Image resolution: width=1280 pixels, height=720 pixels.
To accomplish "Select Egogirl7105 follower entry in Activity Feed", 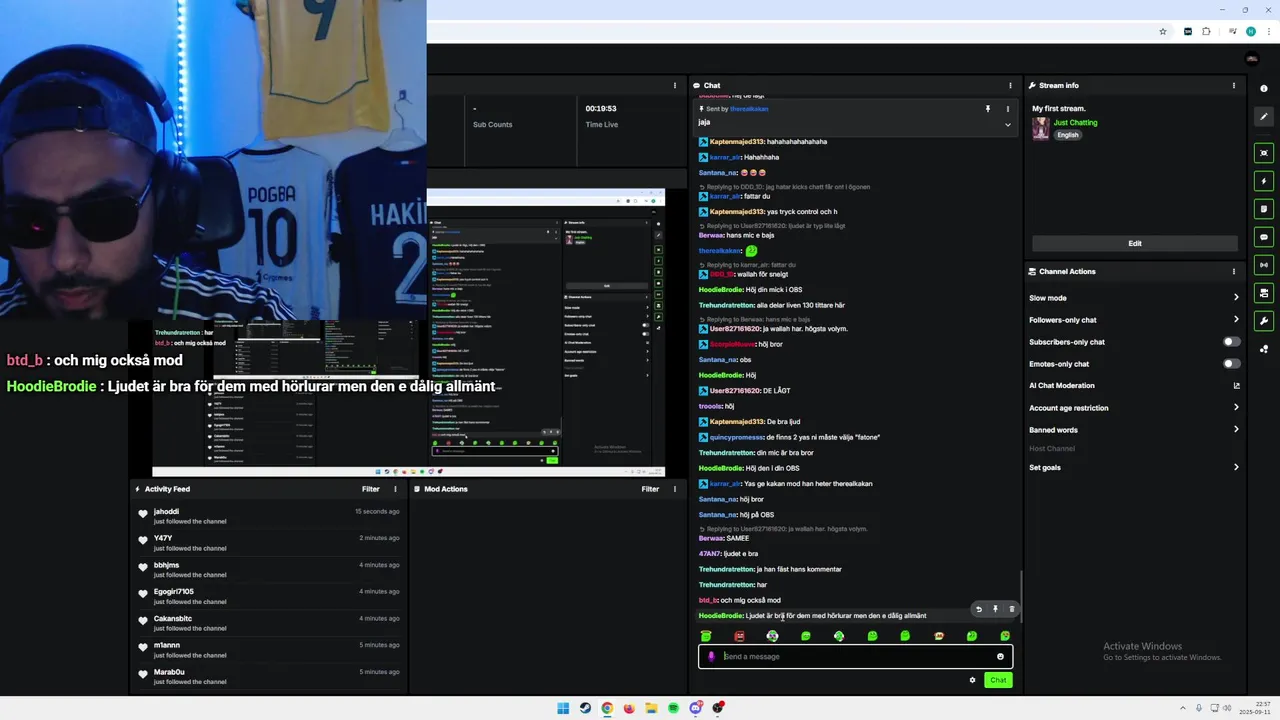I will point(268,596).
